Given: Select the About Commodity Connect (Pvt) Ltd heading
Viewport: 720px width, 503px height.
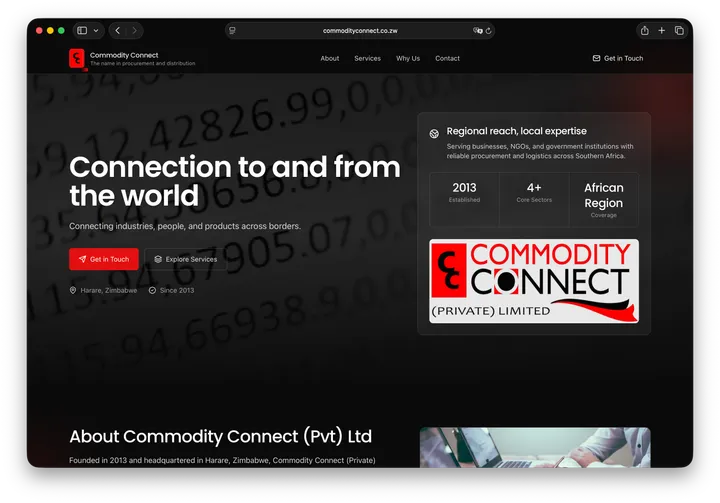Looking at the screenshot, I should pyautogui.click(x=220, y=436).
